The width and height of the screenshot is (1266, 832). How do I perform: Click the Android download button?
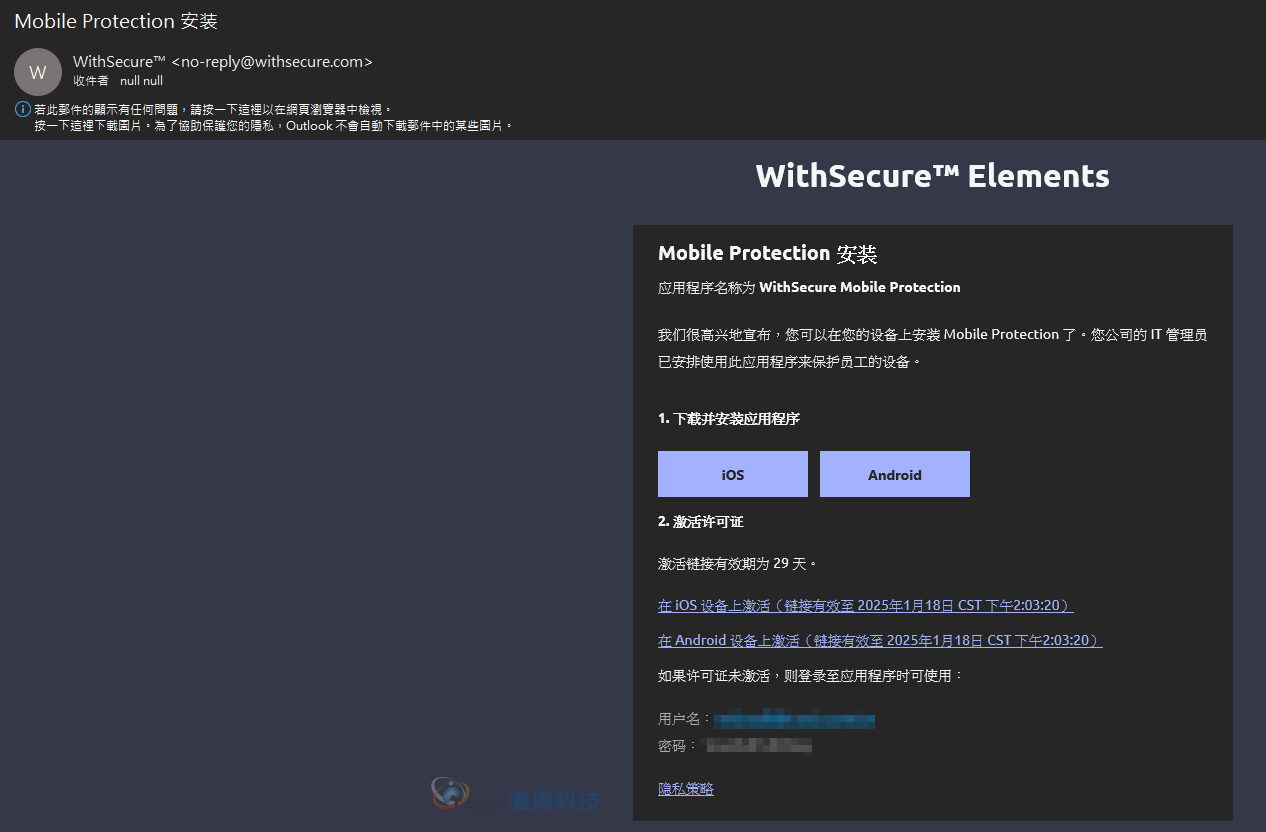895,474
